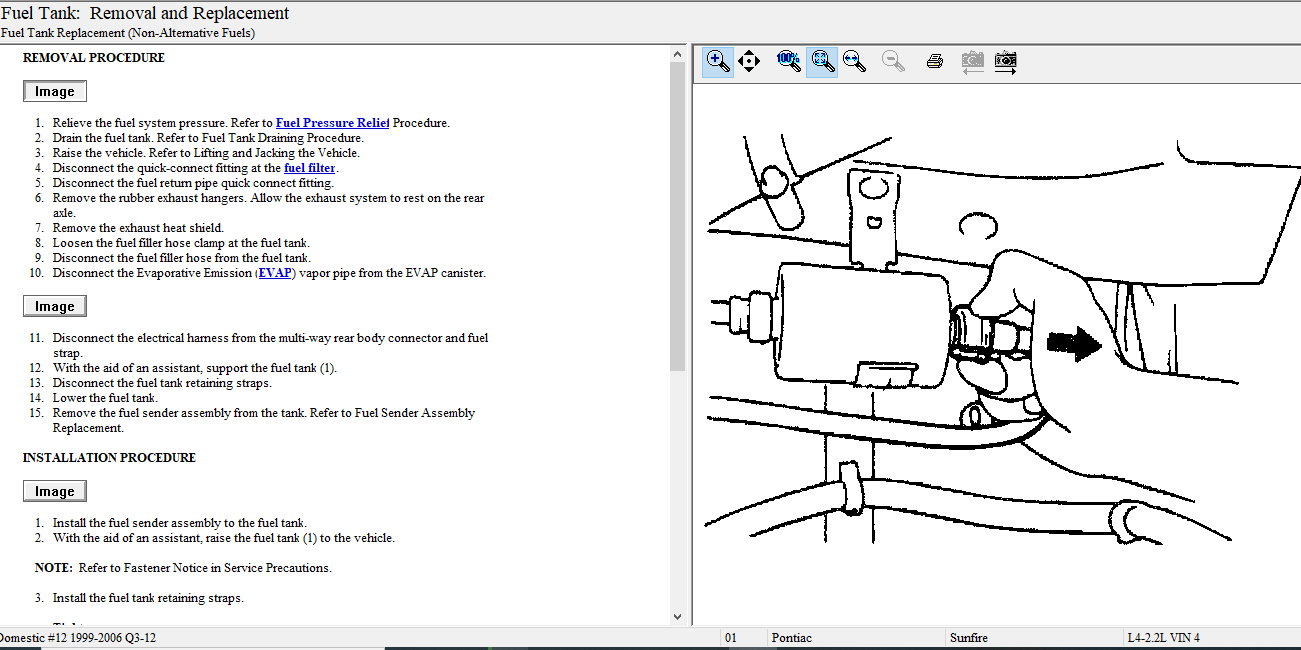The height and width of the screenshot is (650, 1301).
Task: Go to next image camera icon
Action: [x=1005, y=61]
